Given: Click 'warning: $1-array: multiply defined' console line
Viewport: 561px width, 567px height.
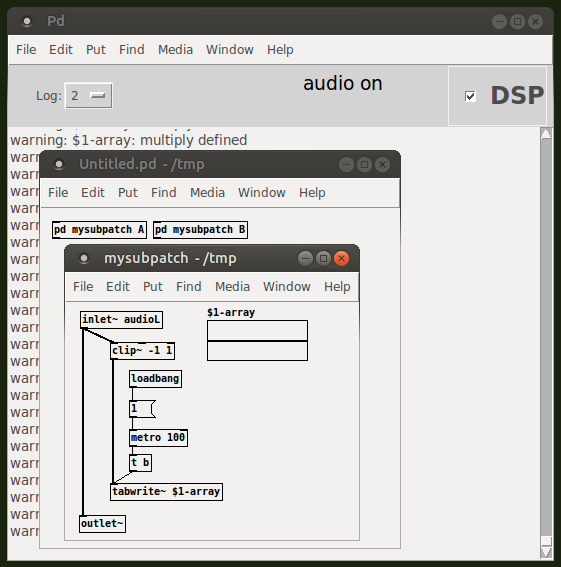Looking at the screenshot, I should 129,140.
